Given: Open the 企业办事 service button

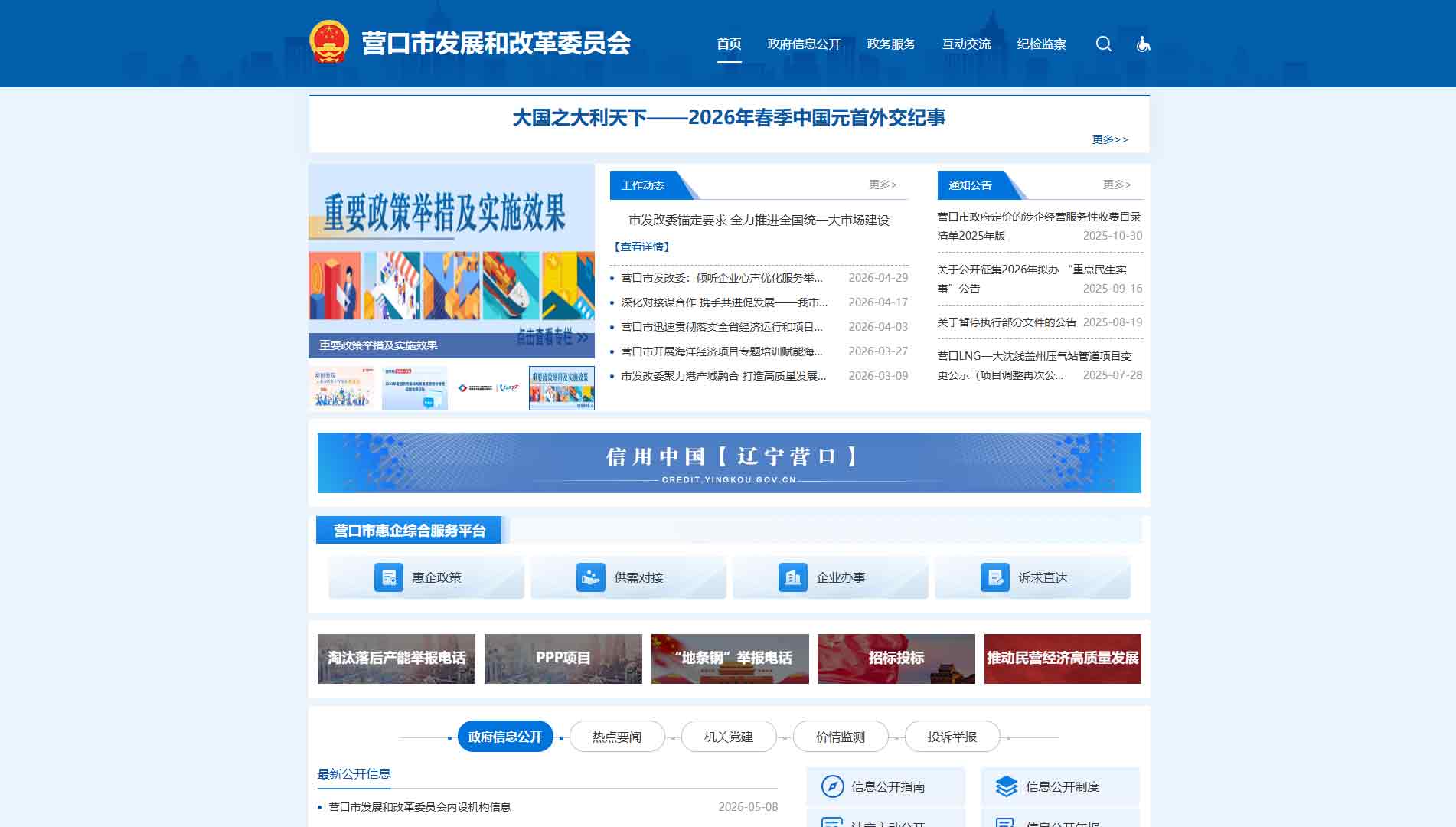Looking at the screenshot, I should click(x=831, y=577).
